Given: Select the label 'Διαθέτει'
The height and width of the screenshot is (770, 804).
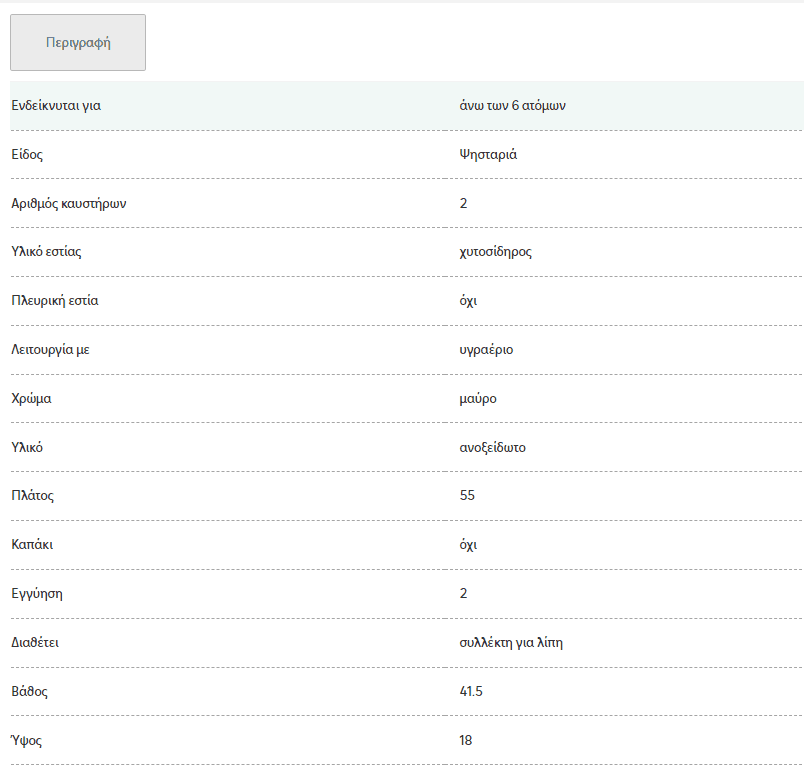Looking at the screenshot, I should coord(35,642).
